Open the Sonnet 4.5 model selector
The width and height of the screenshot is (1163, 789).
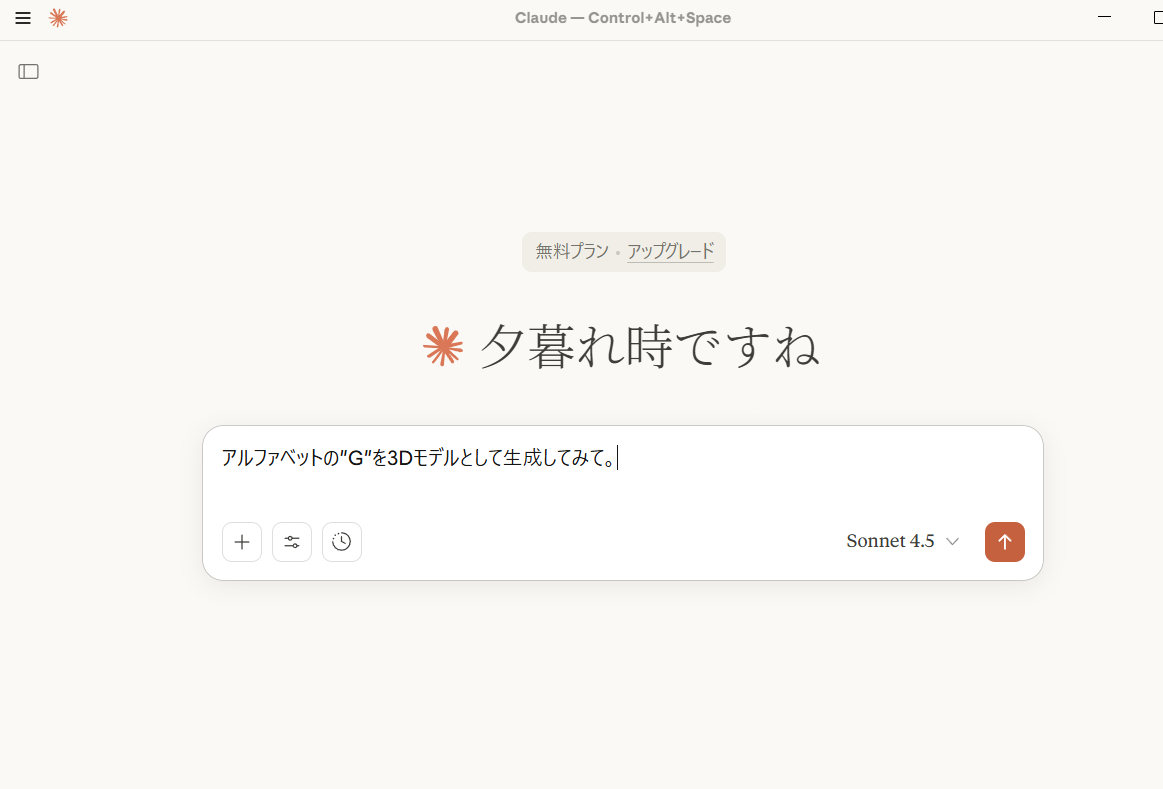click(903, 541)
